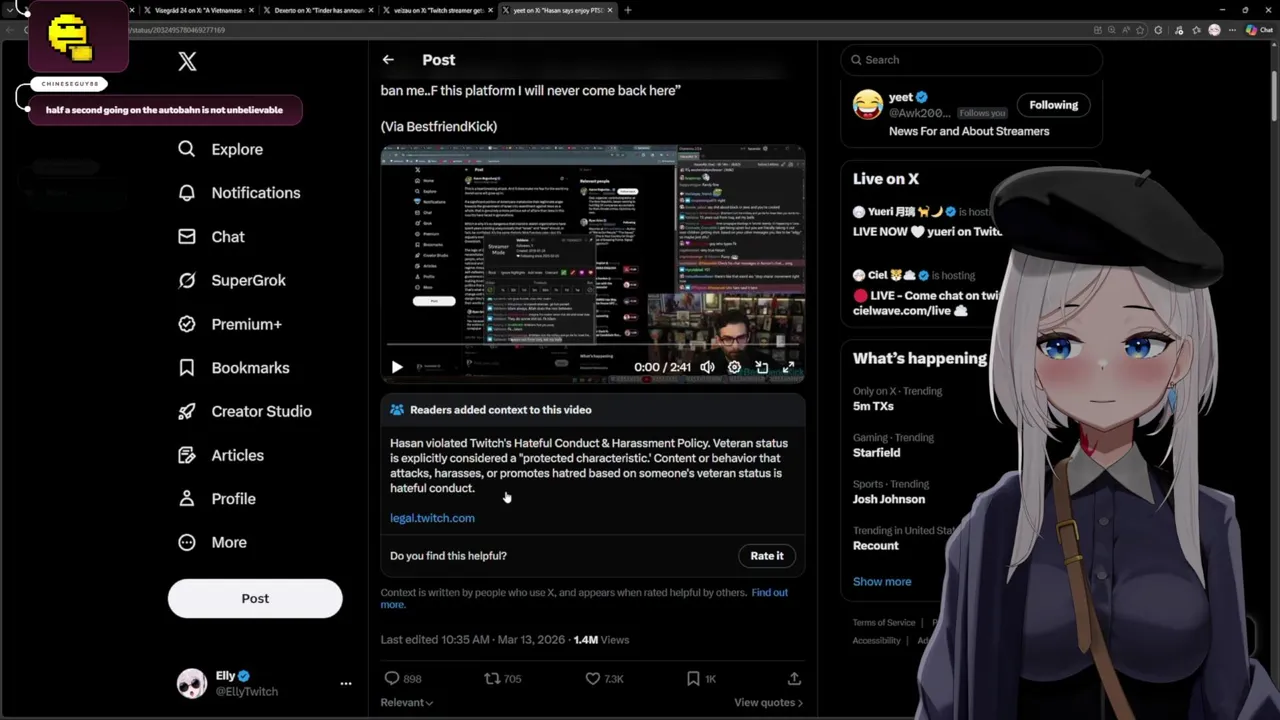The image size is (1280, 720).
Task: Bookmark the post showing 1K
Action: click(x=701, y=678)
